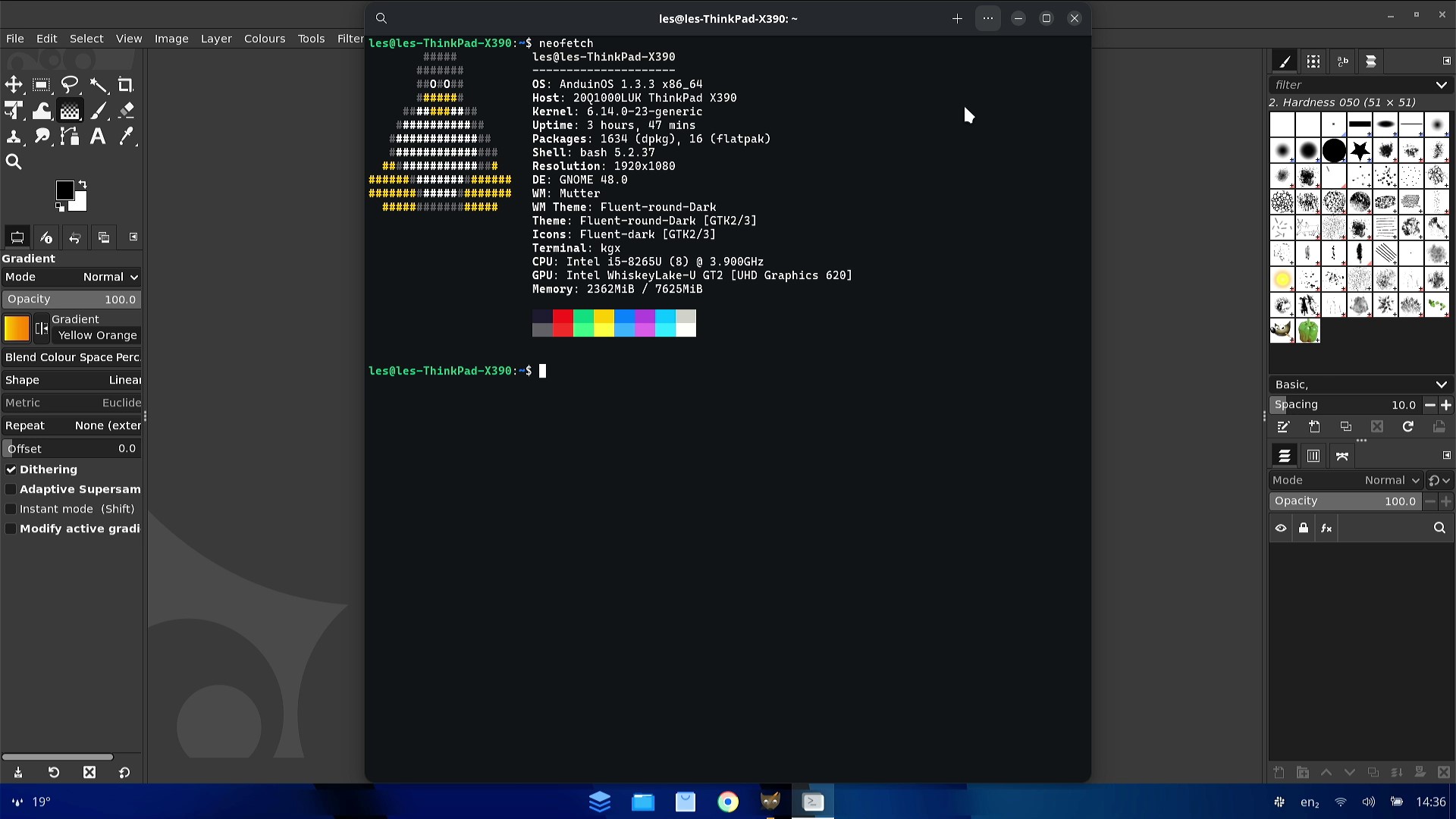This screenshot has width=1456, height=819.
Task: Open the File menu in GIMP
Action: (x=15, y=39)
